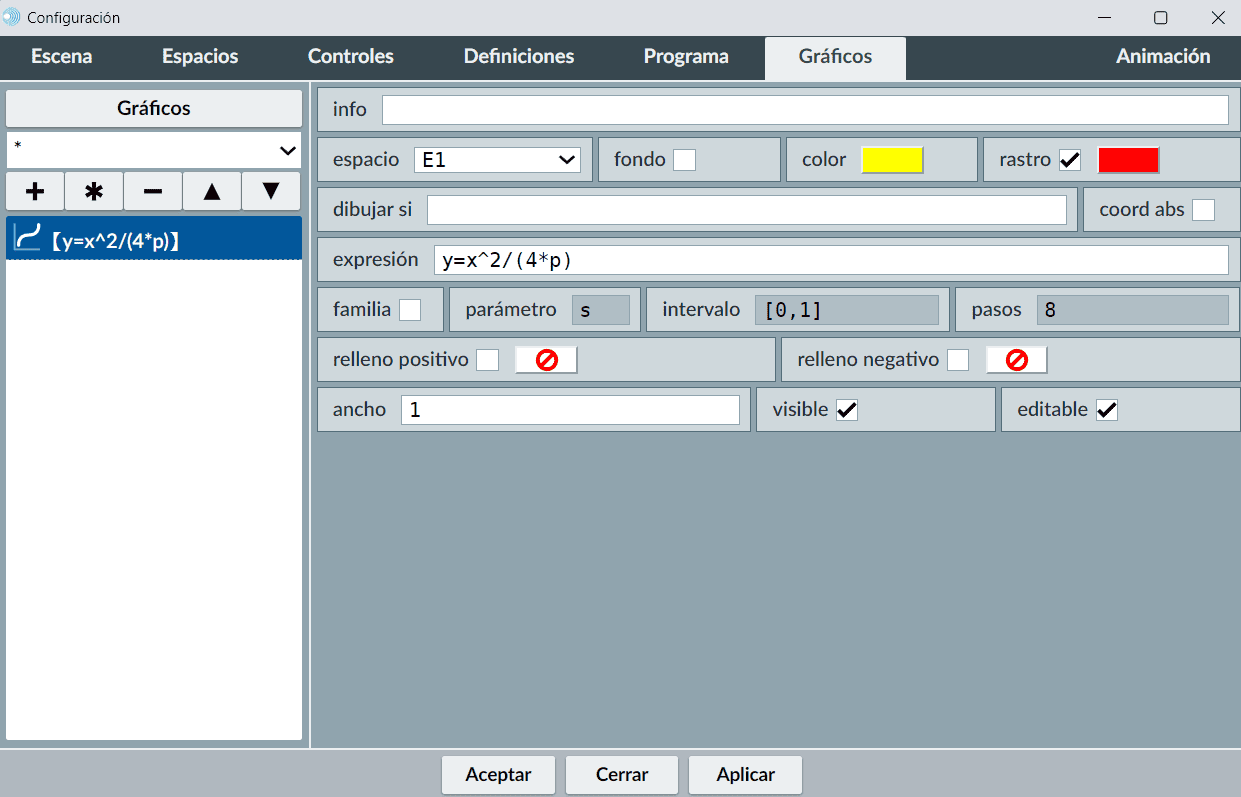Open the espacio E1 dropdown

[497, 160]
